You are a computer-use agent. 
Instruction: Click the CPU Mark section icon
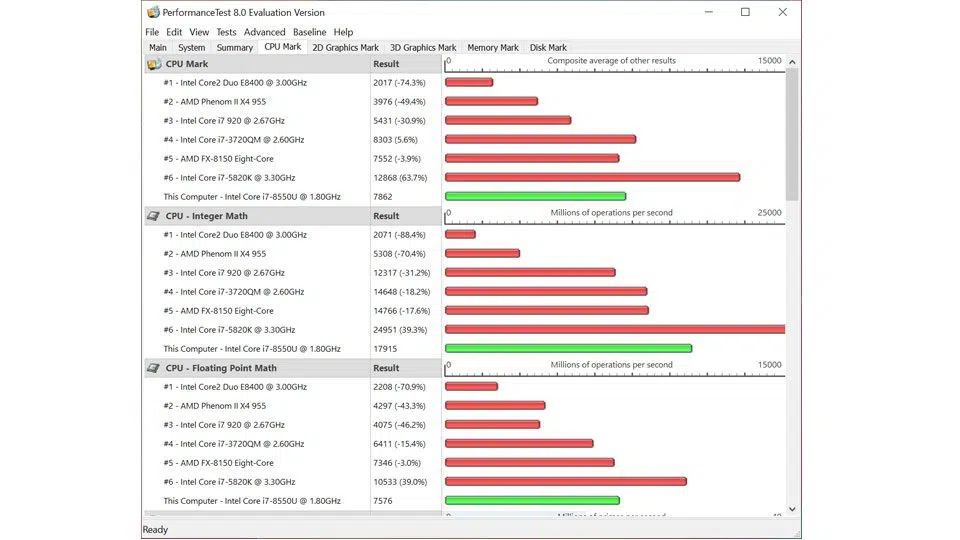[153, 64]
